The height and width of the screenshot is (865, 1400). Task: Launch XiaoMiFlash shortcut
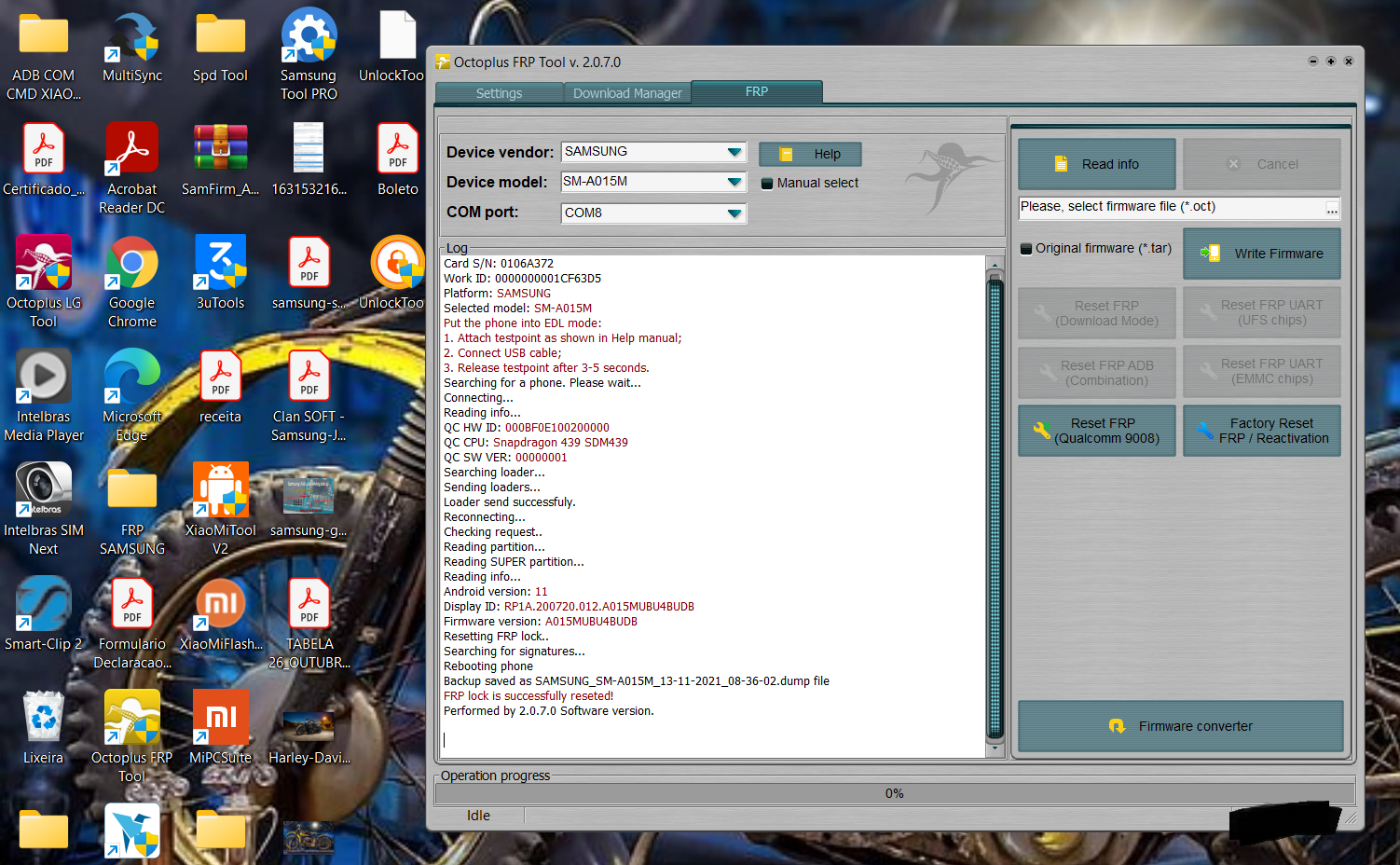[x=221, y=615]
